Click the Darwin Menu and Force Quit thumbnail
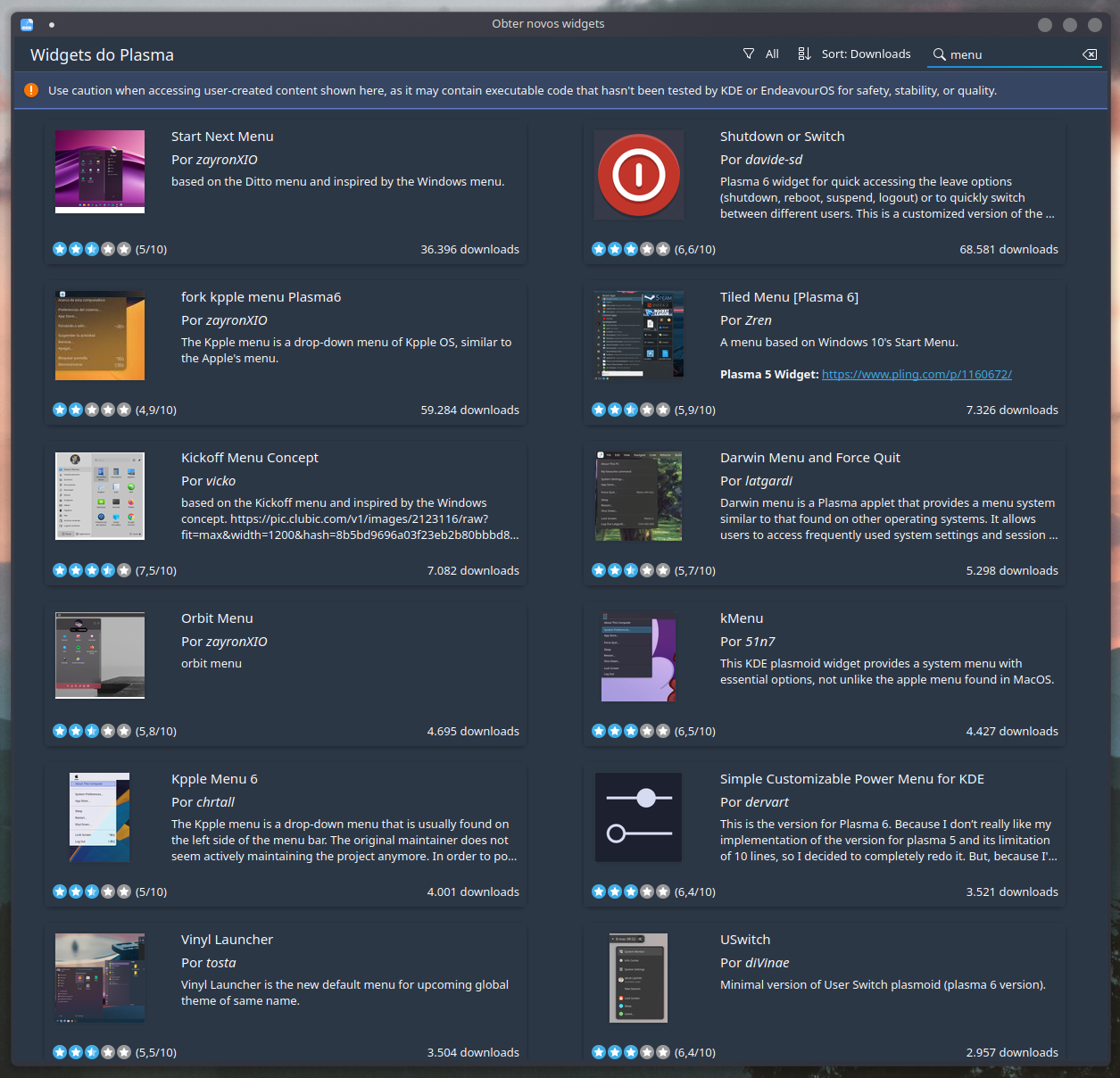Viewport: 1120px width, 1078px height. [x=639, y=496]
